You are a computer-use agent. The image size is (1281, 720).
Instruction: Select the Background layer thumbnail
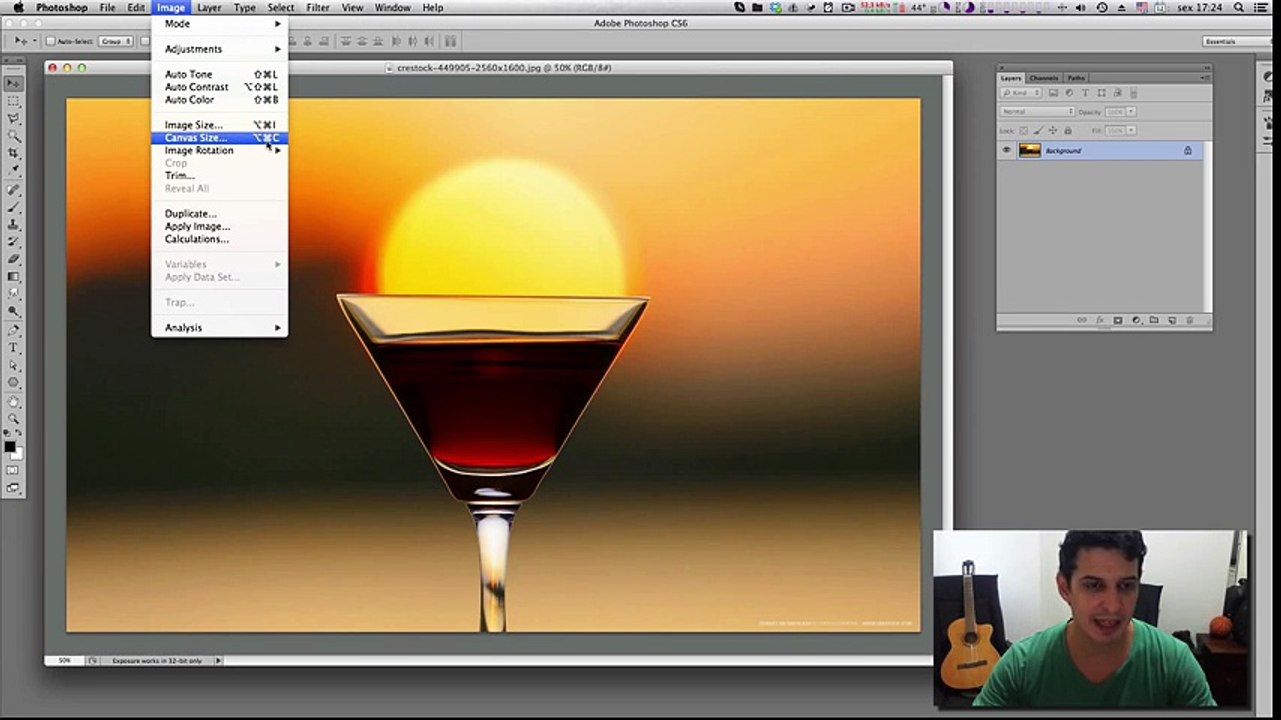[x=1030, y=150]
